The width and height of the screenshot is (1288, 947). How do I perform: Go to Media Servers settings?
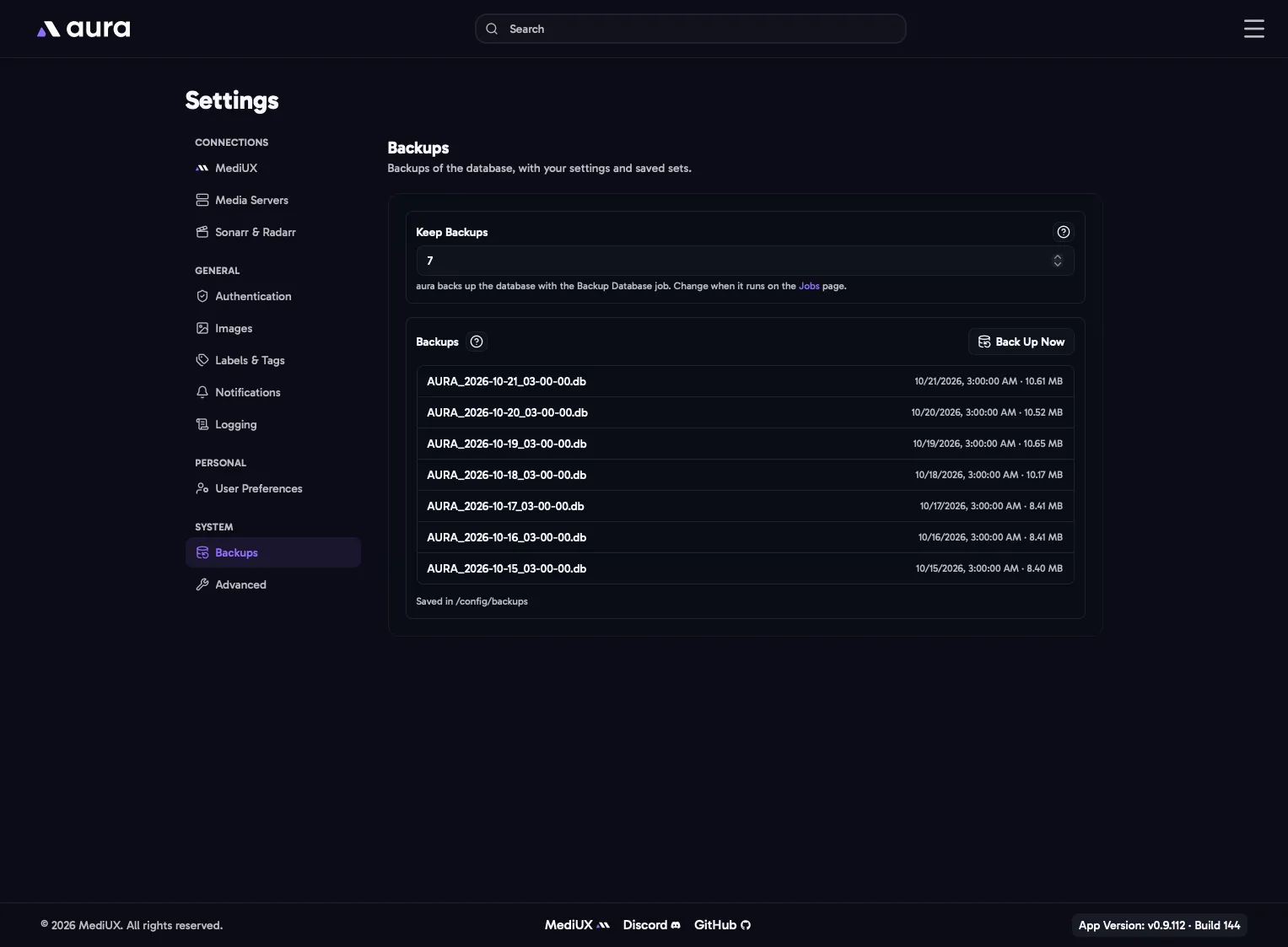click(273, 200)
